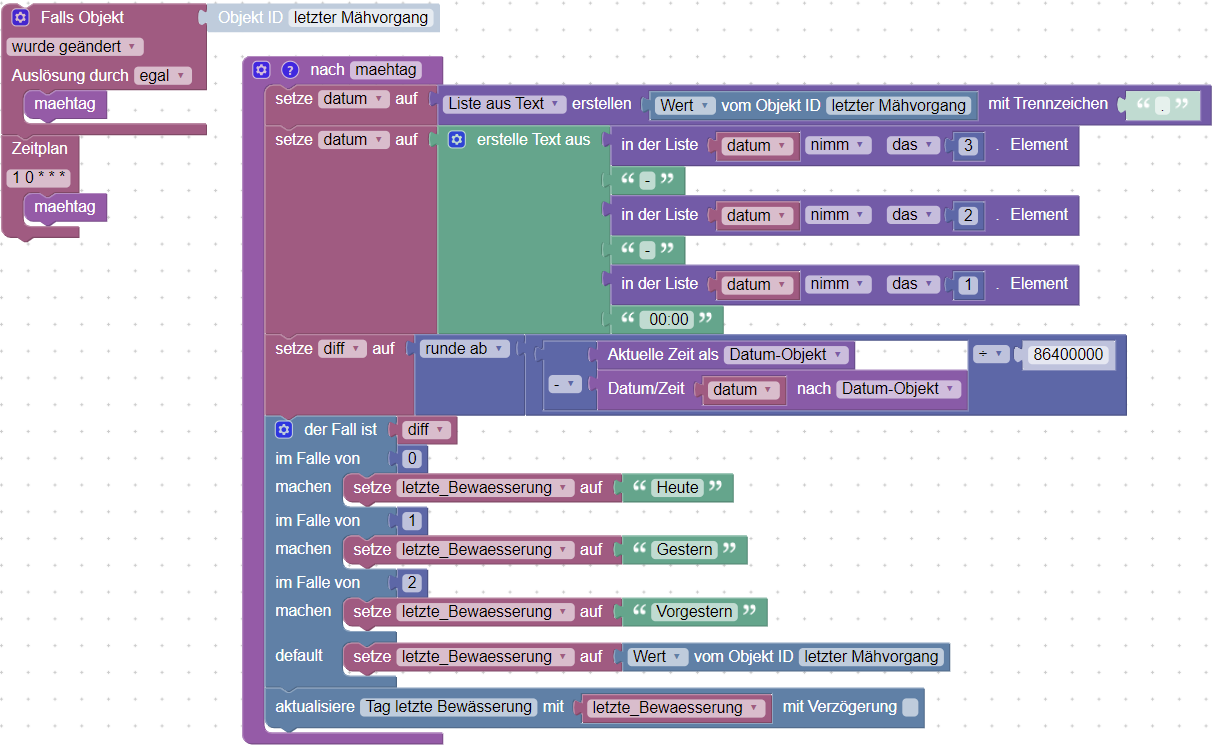Open the wurde geändert dropdown
Viewport: 1222px width, 749px height.
tap(75, 47)
